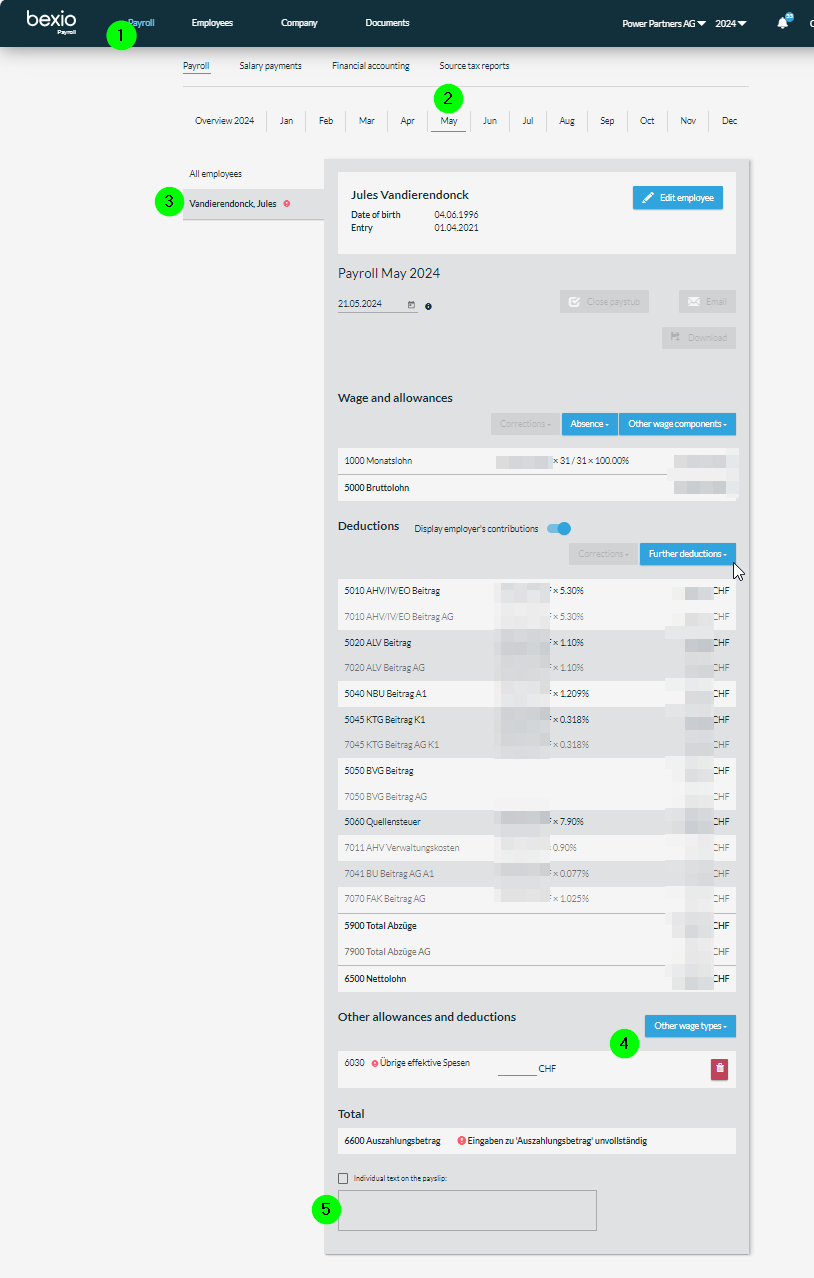Open the wage Corrections dropdown
This screenshot has width=814, height=1278.
pyautogui.click(x=526, y=424)
